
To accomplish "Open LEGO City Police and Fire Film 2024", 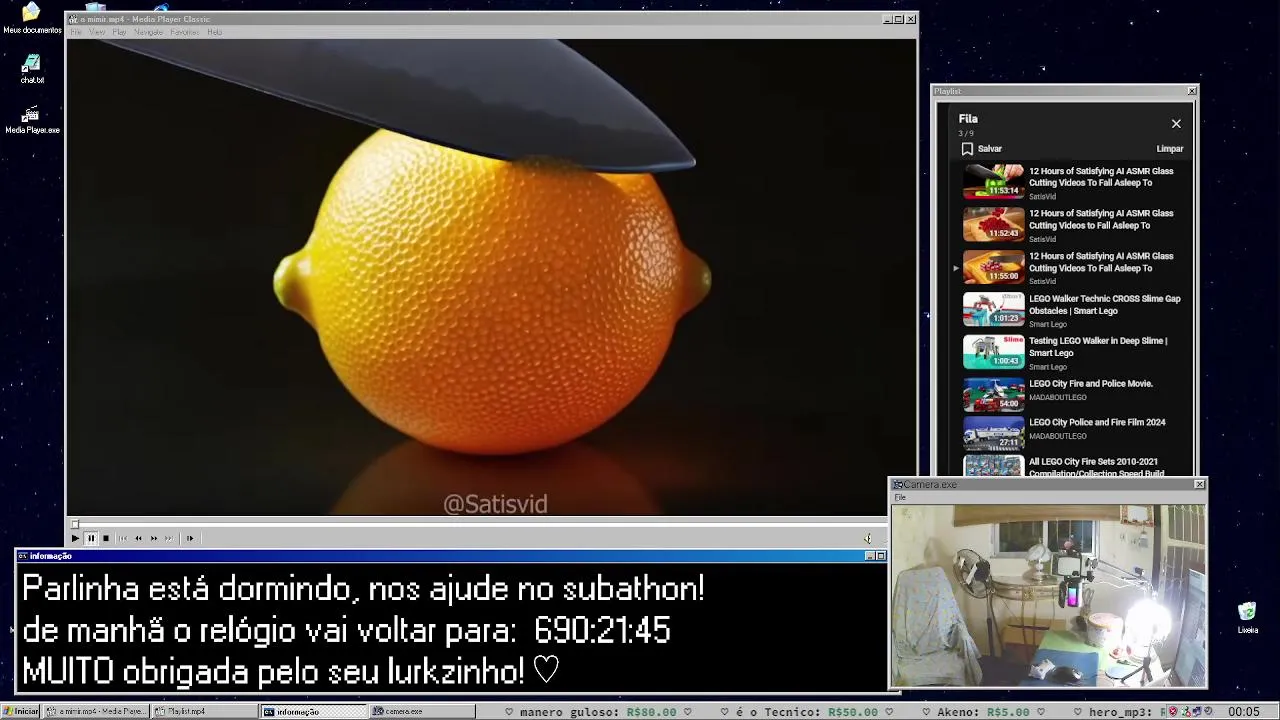I will (1097, 422).
